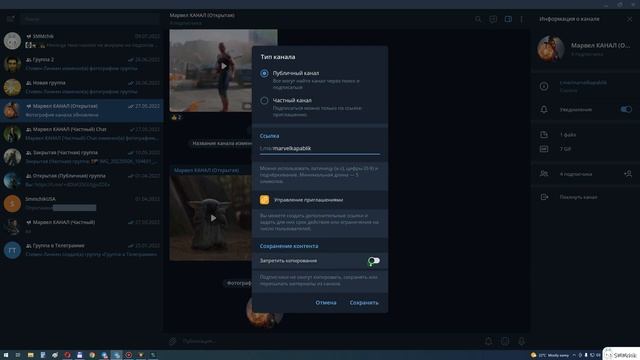Select the Частный канал radio option

[264, 100]
